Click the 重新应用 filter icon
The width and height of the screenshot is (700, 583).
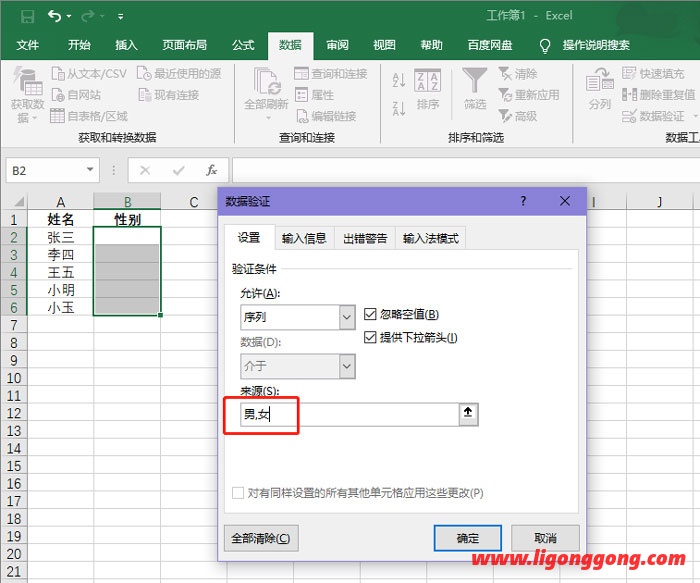click(x=505, y=95)
